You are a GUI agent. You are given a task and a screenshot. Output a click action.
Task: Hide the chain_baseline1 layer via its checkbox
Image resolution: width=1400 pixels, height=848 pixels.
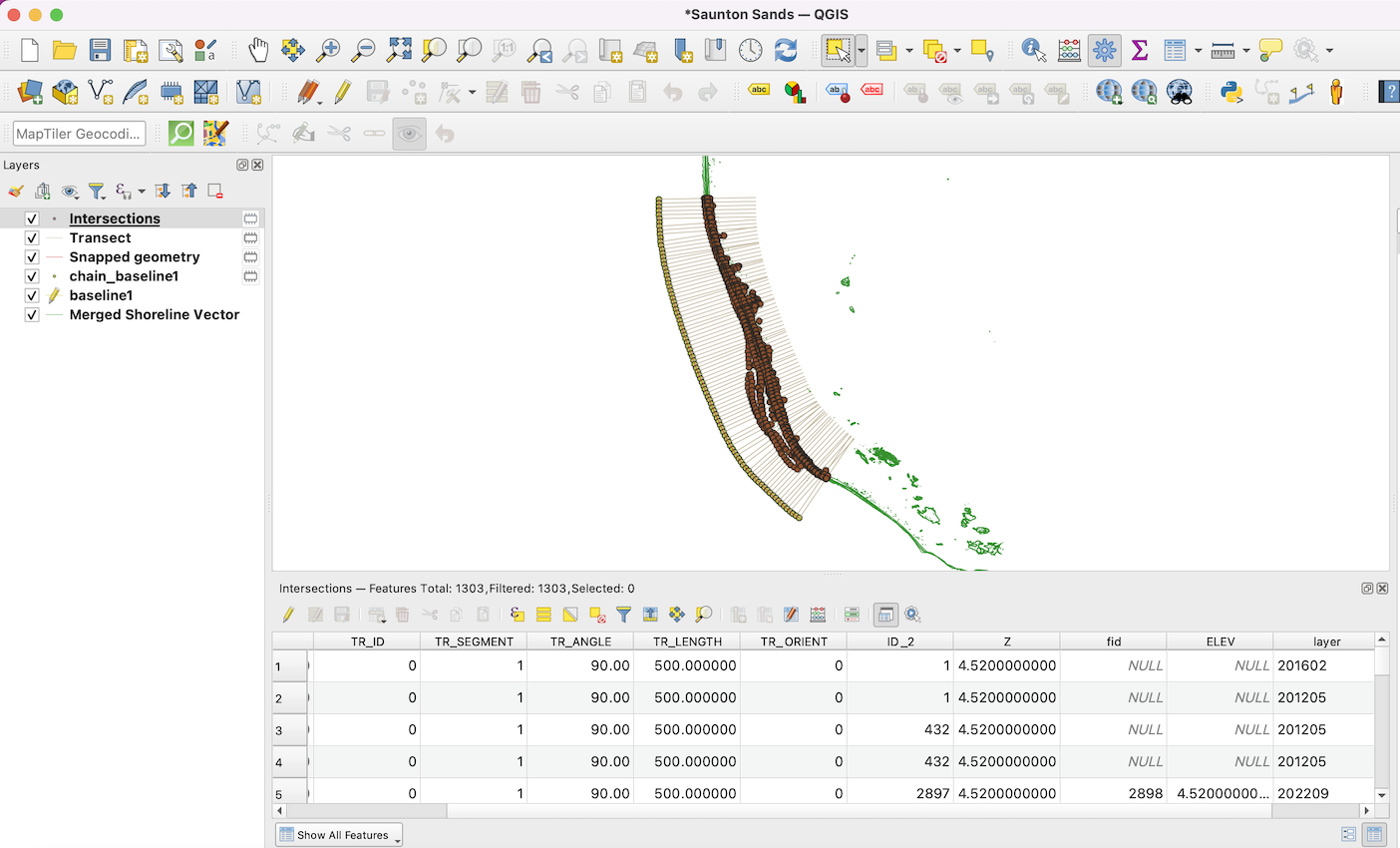(32, 276)
